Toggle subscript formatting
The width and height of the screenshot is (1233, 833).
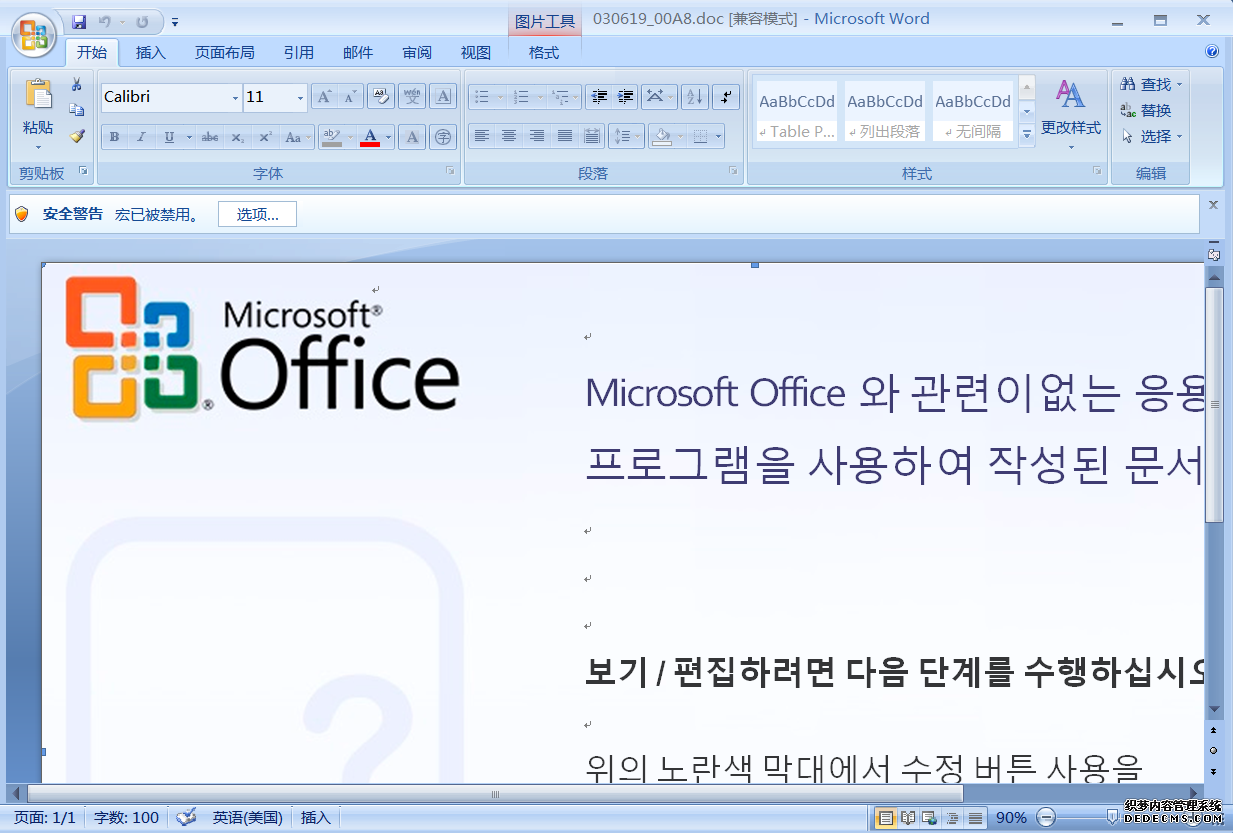click(237, 137)
